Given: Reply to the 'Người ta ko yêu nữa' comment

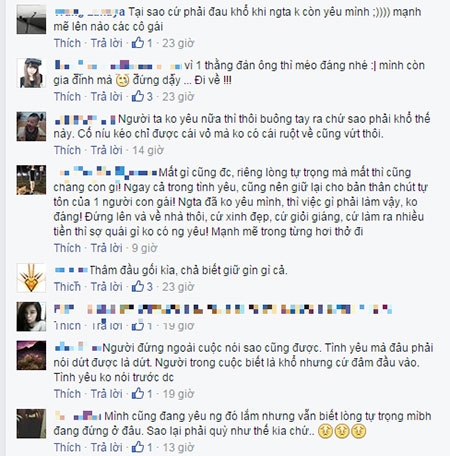Looking at the screenshot, I should pyautogui.click(x=107, y=150).
